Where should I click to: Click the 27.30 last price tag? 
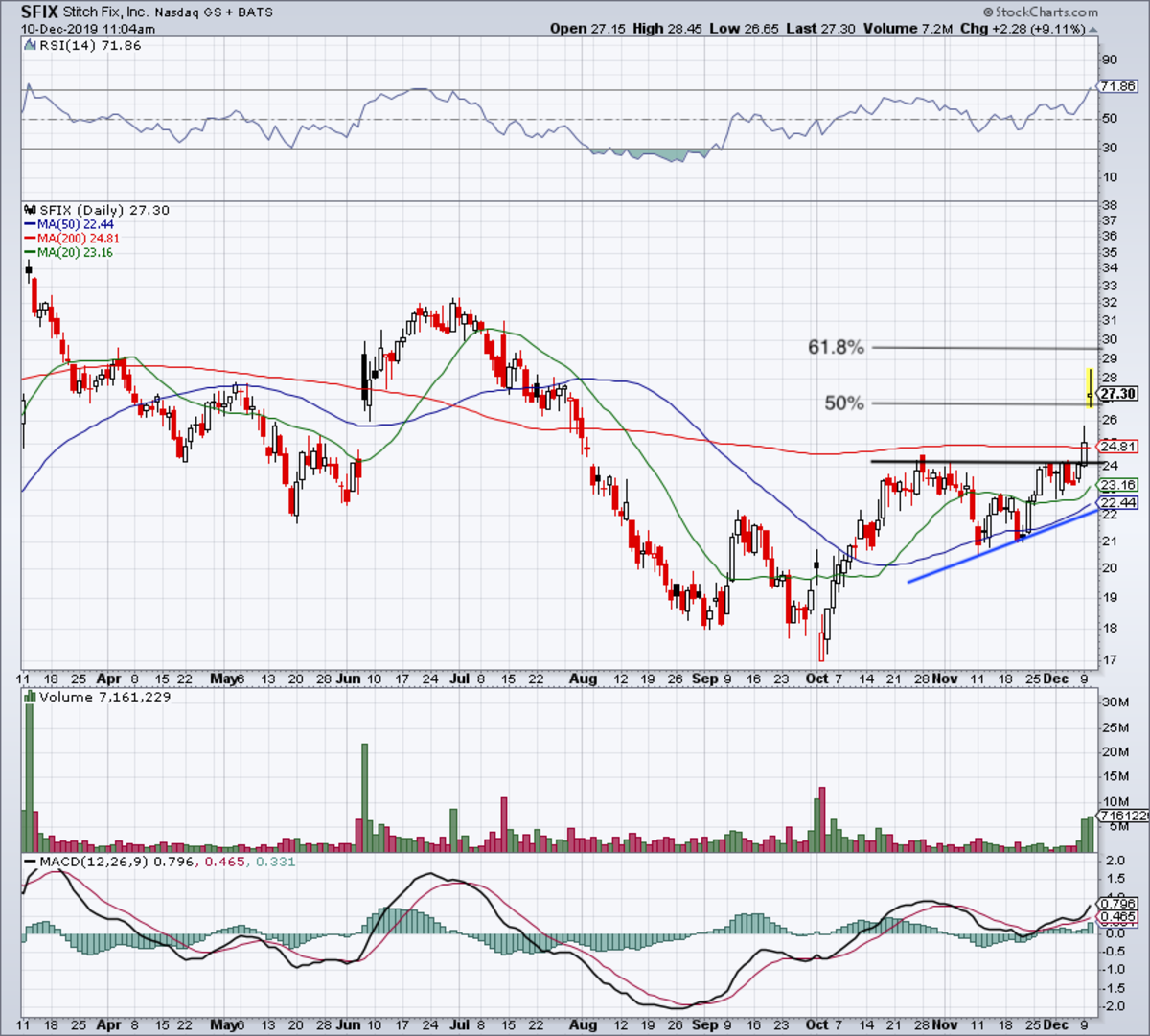click(x=1118, y=394)
